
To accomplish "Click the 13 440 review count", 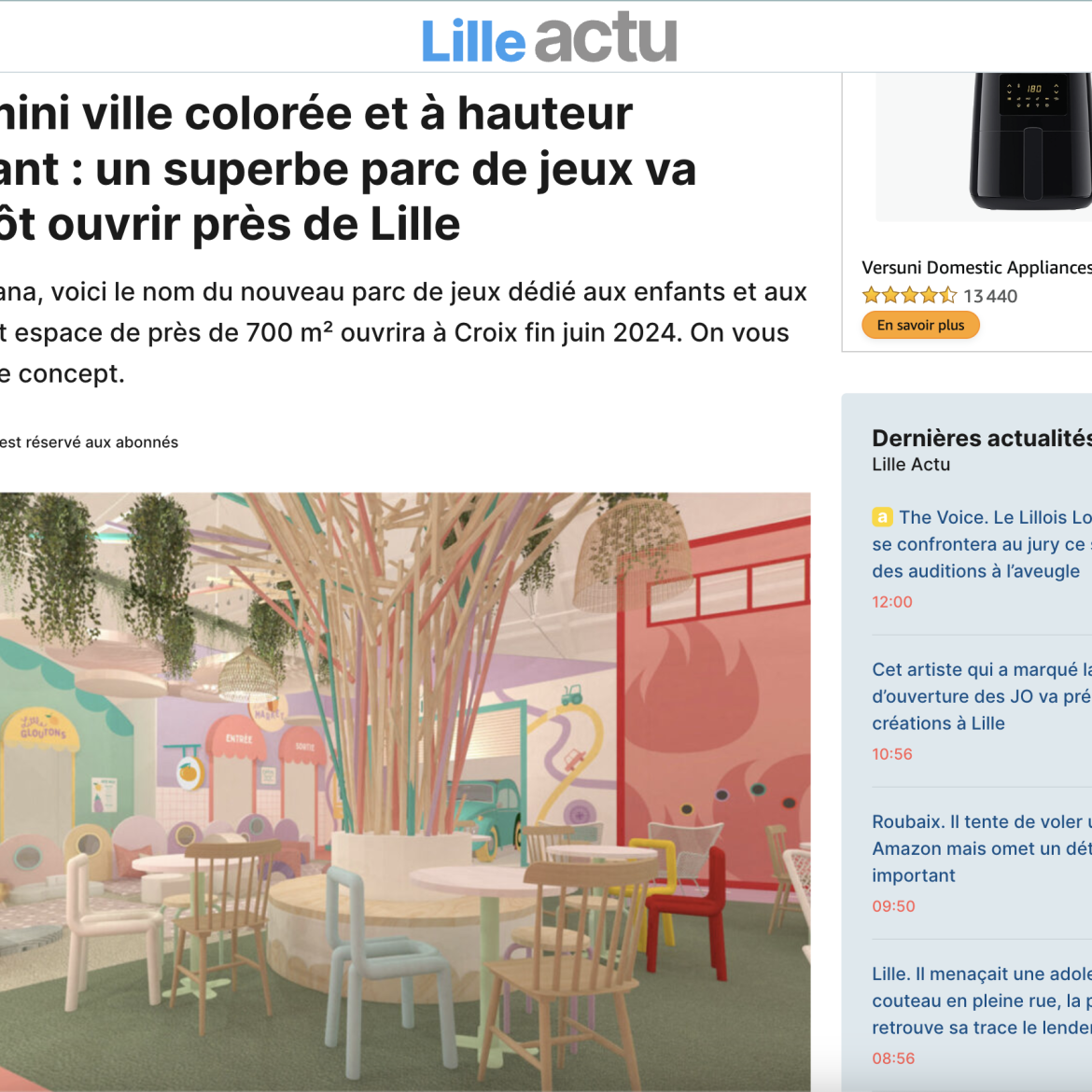I will (x=990, y=296).
